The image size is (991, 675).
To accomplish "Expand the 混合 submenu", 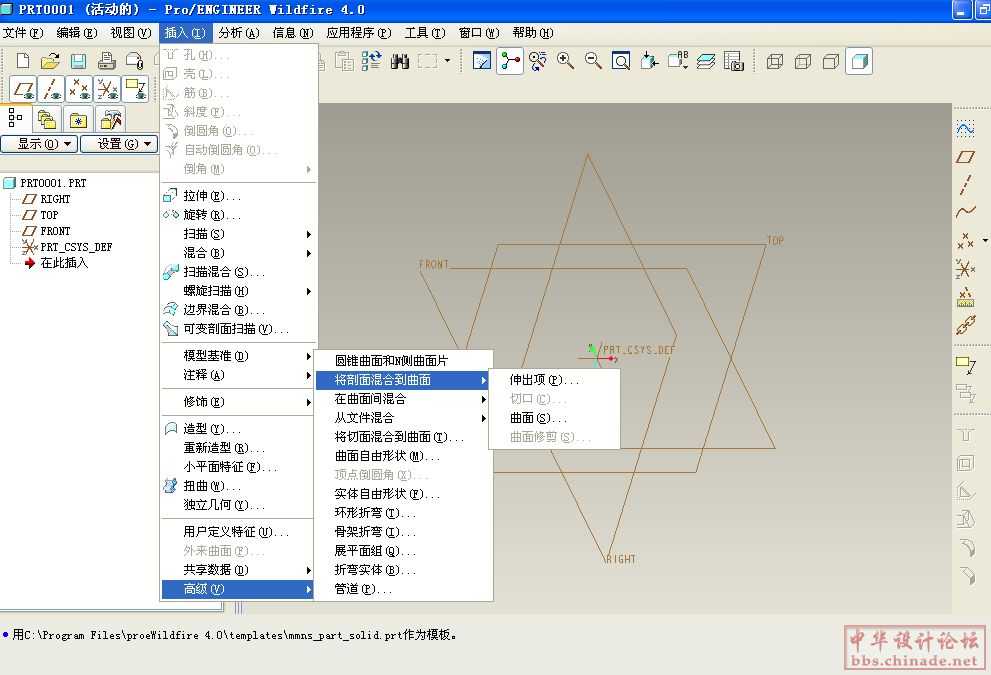I will [238, 253].
